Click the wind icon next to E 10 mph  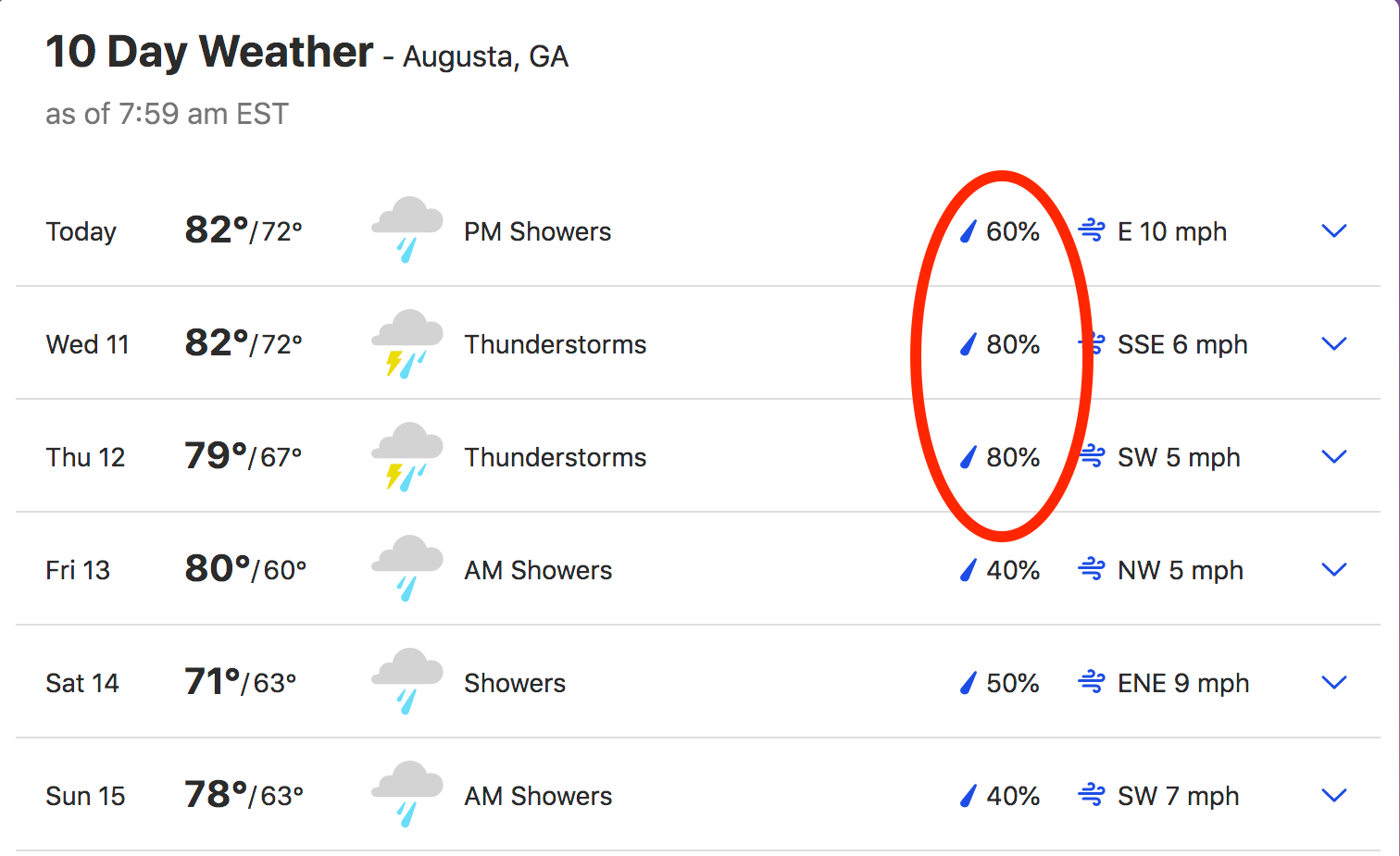tap(1092, 230)
